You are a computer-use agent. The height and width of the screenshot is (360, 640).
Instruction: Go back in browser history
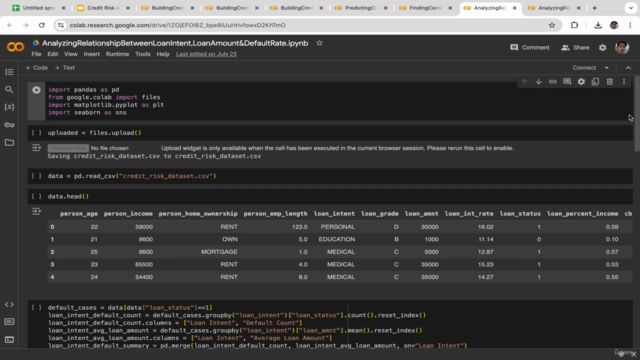pyautogui.click(x=10, y=25)
